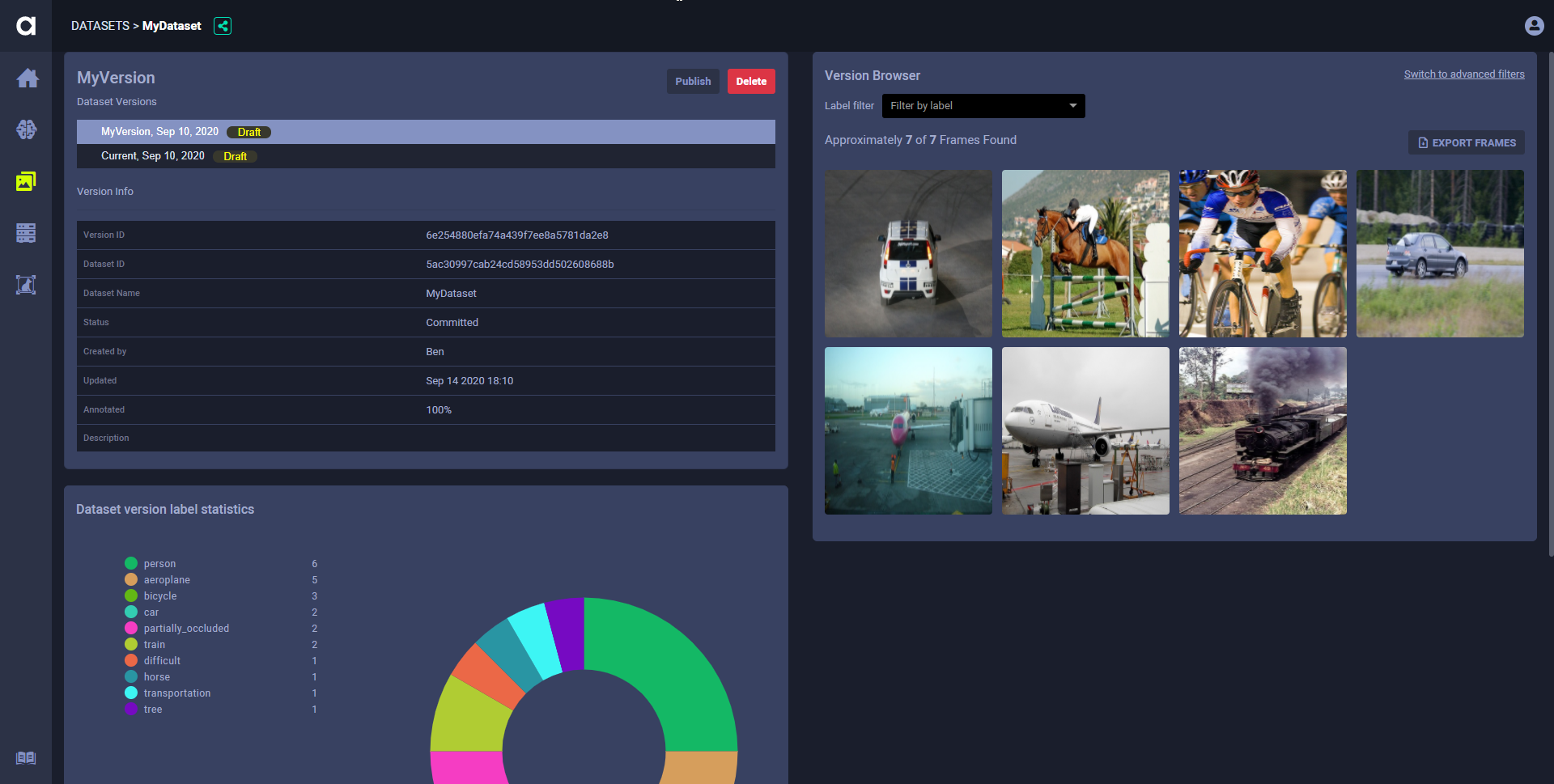The width and height of the screenshot is (1554, 784).
Task: Click the Publish button
Action: 693,82
